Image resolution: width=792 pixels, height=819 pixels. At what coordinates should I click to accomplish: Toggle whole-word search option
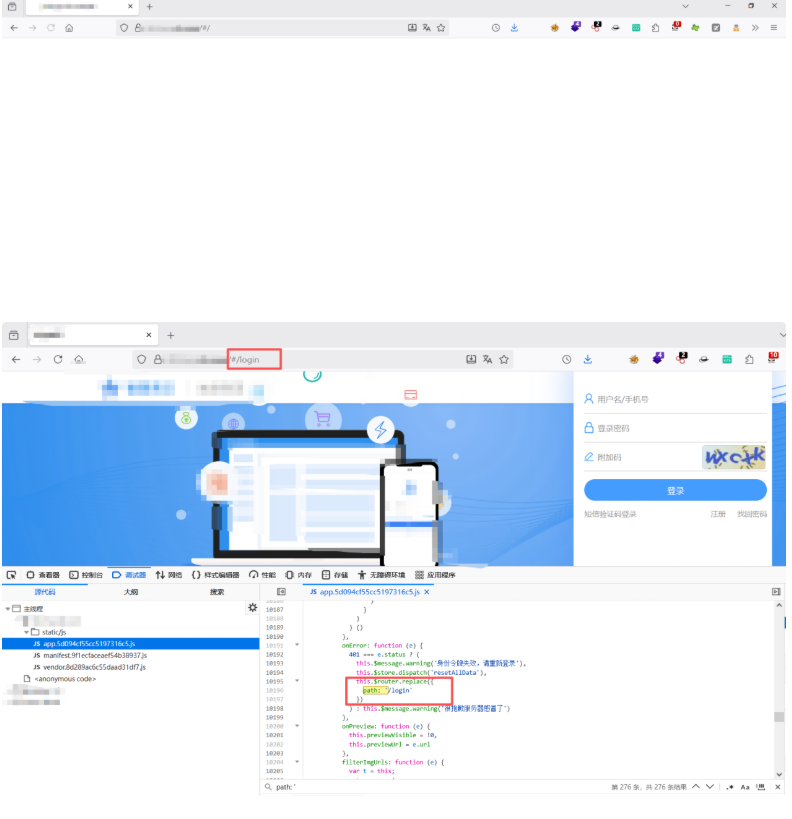click(x=761, y=787)
